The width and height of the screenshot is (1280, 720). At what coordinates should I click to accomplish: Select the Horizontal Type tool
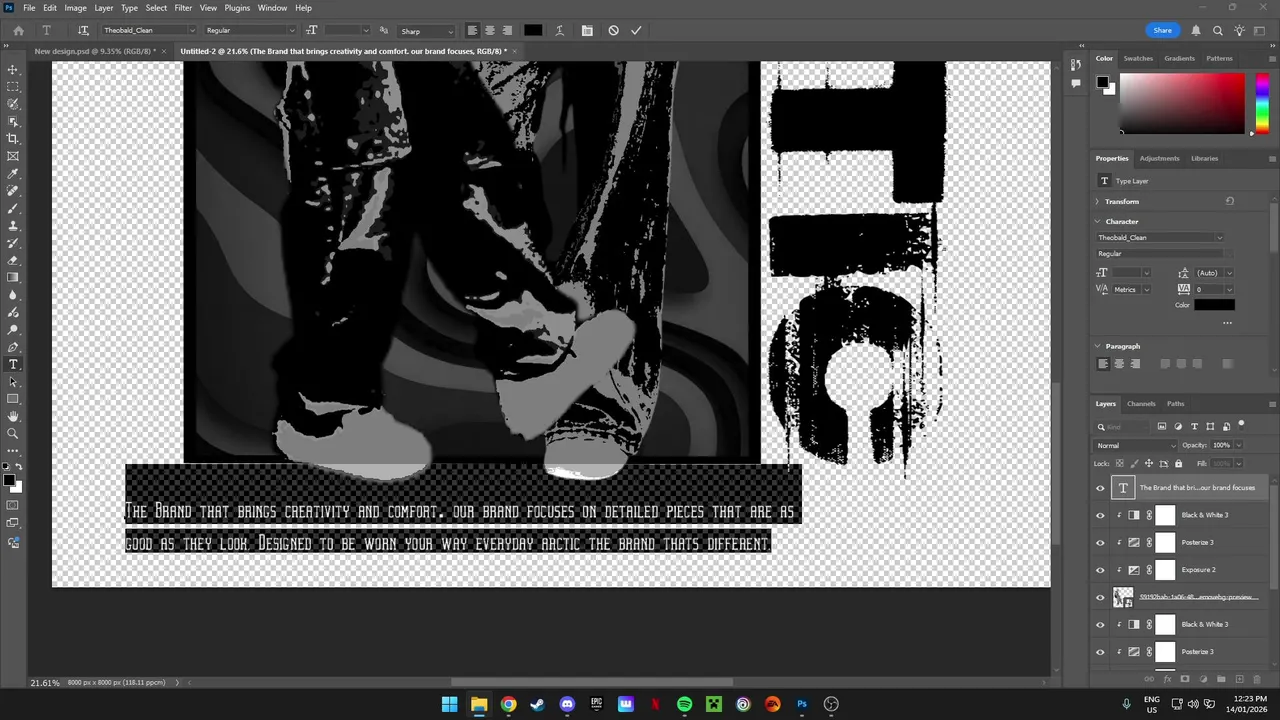13,364
